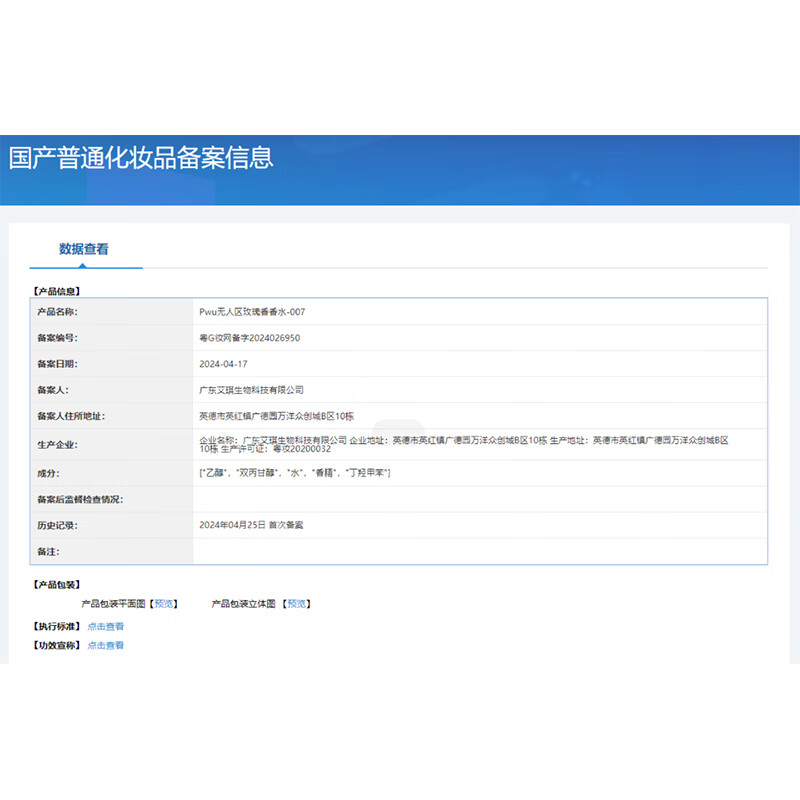Select the filing date 2024-04-17 cell
Image resolution: width=800 pixels, height=800 pixels.
(226, 363)
